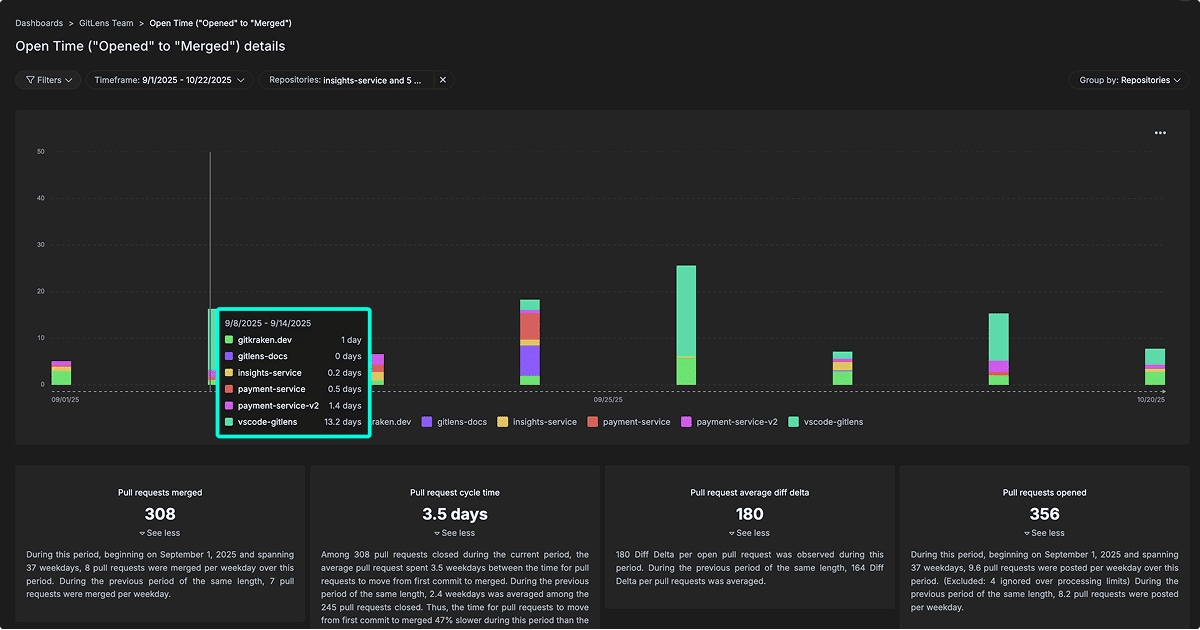This screenshot has height=630, width=1200.
Task: Click the vscode-gitlens legend color square
Action: point(791,421)
